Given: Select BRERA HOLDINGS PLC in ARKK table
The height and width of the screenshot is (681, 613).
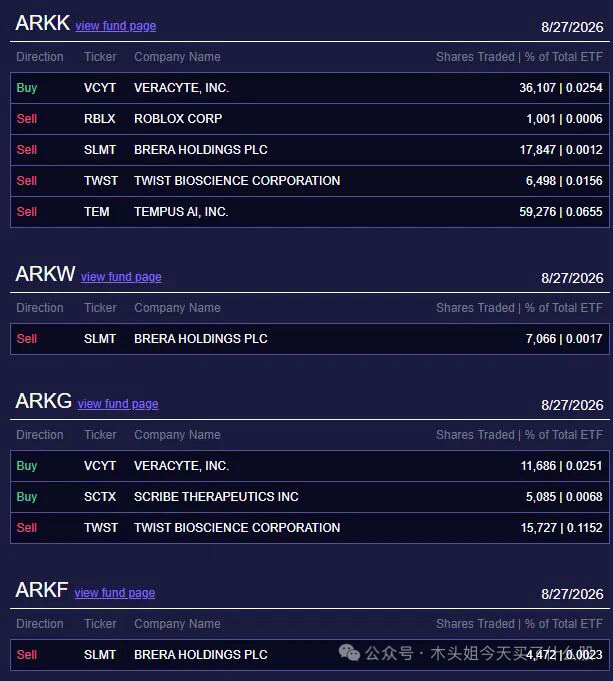Looking at the screenshot, I should point(201,149).
